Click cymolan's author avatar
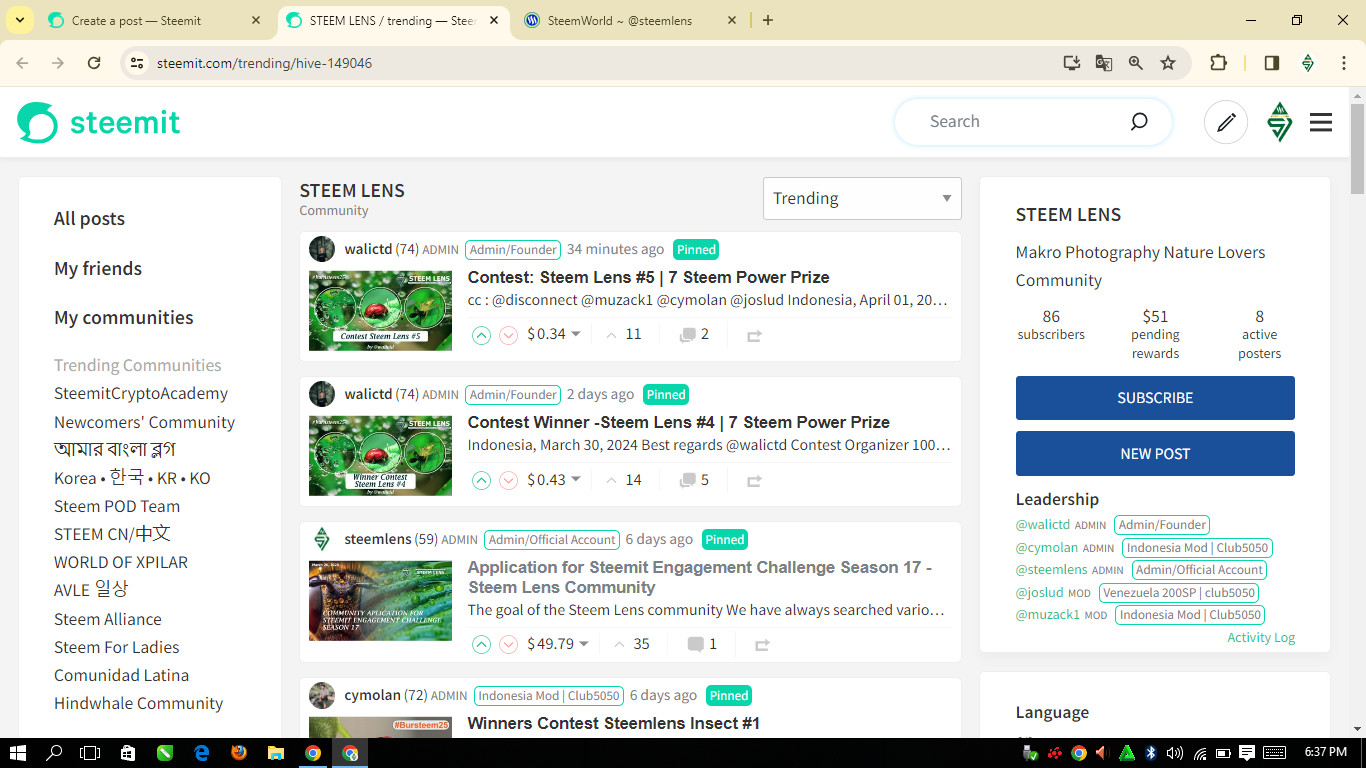Viewport: 1366px width, 768px height. tap(322, 695)
